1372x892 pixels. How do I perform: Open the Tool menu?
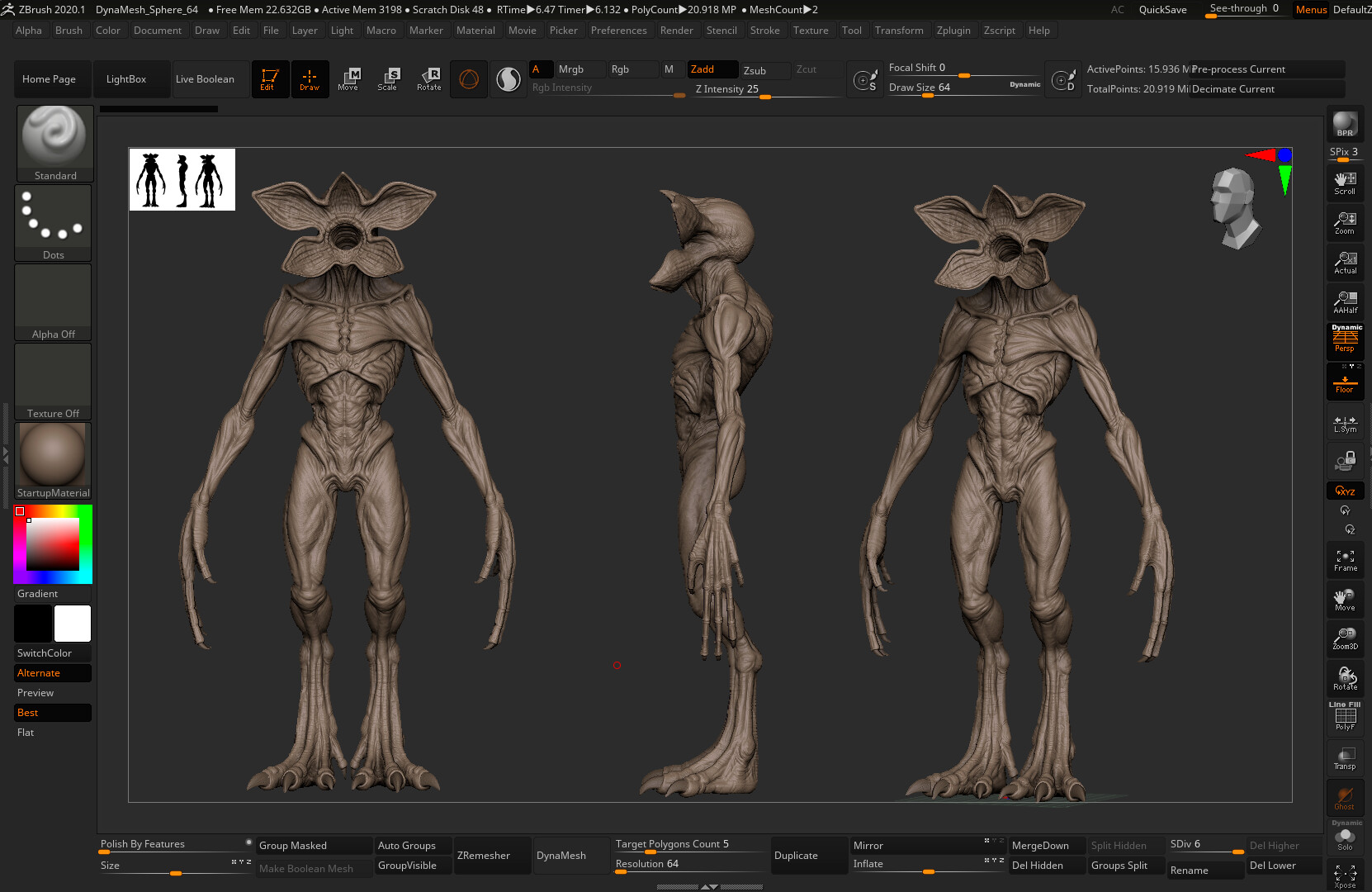[x=851, y=31]
